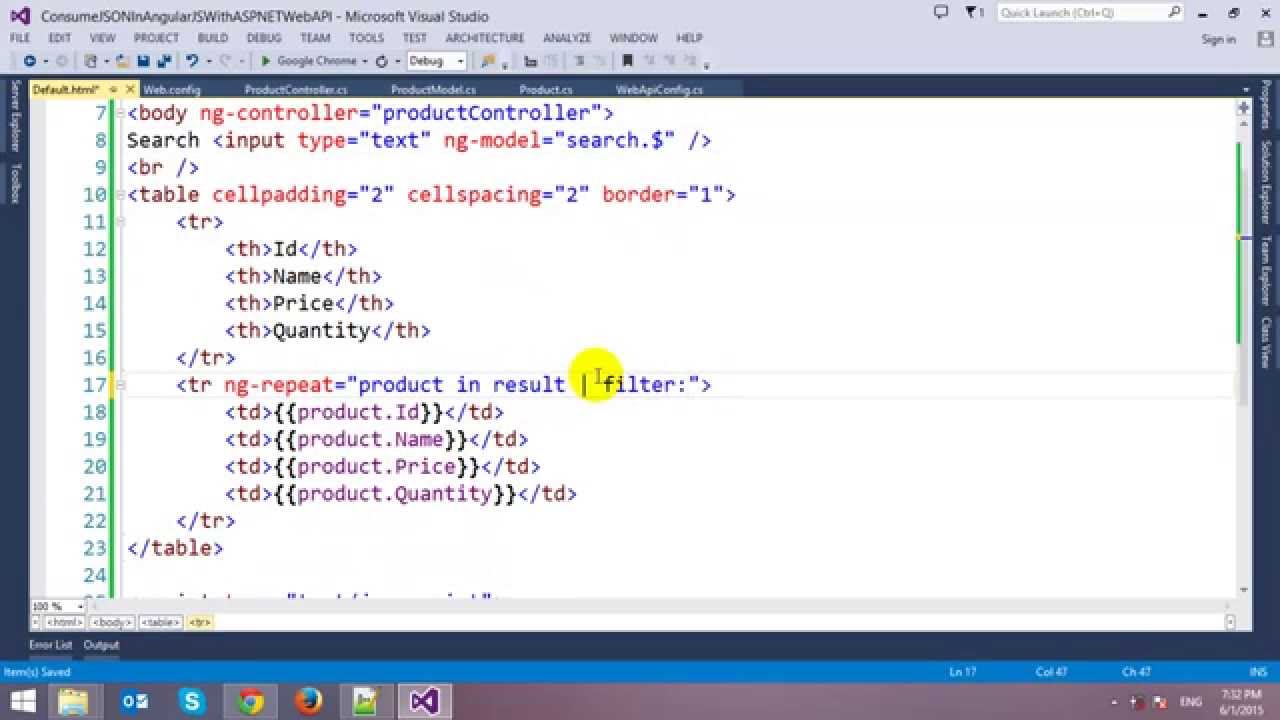Switch to the ProductController.cs tab
Viewport: 1280px width, 720px height.
296,90
